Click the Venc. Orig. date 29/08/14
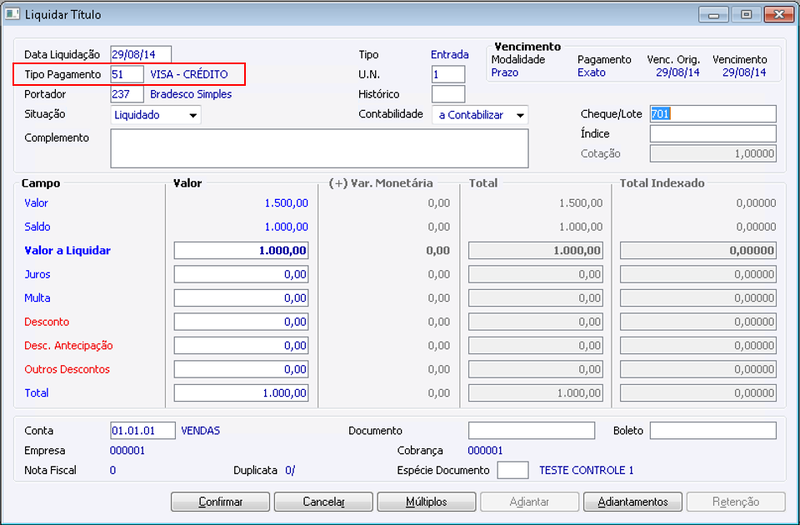This screenshot has width=800, height=525. 678,72
